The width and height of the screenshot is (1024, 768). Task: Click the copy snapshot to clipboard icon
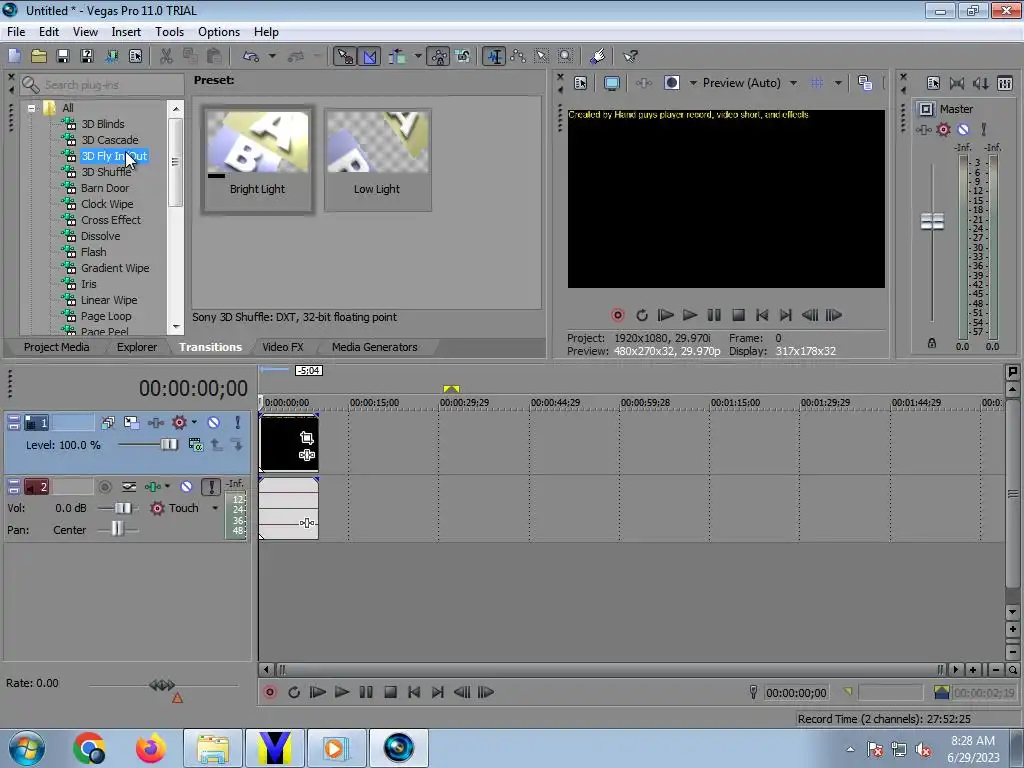pyautogui.click(x=865, y=83)
